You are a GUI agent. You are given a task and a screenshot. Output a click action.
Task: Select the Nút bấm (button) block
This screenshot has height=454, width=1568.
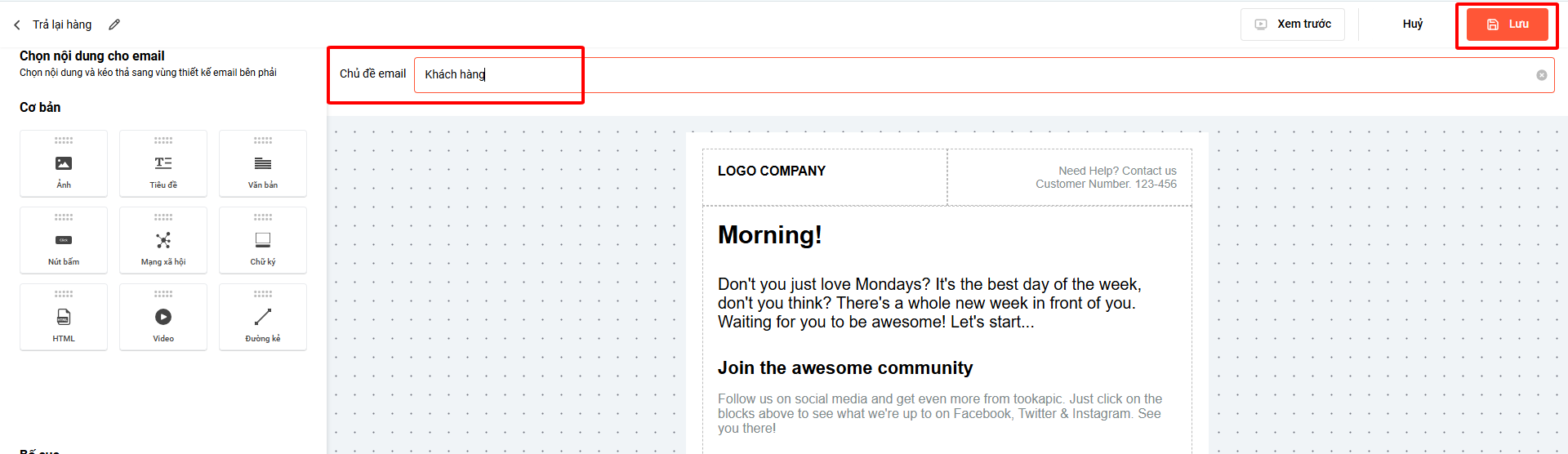[x=64, y=241]
